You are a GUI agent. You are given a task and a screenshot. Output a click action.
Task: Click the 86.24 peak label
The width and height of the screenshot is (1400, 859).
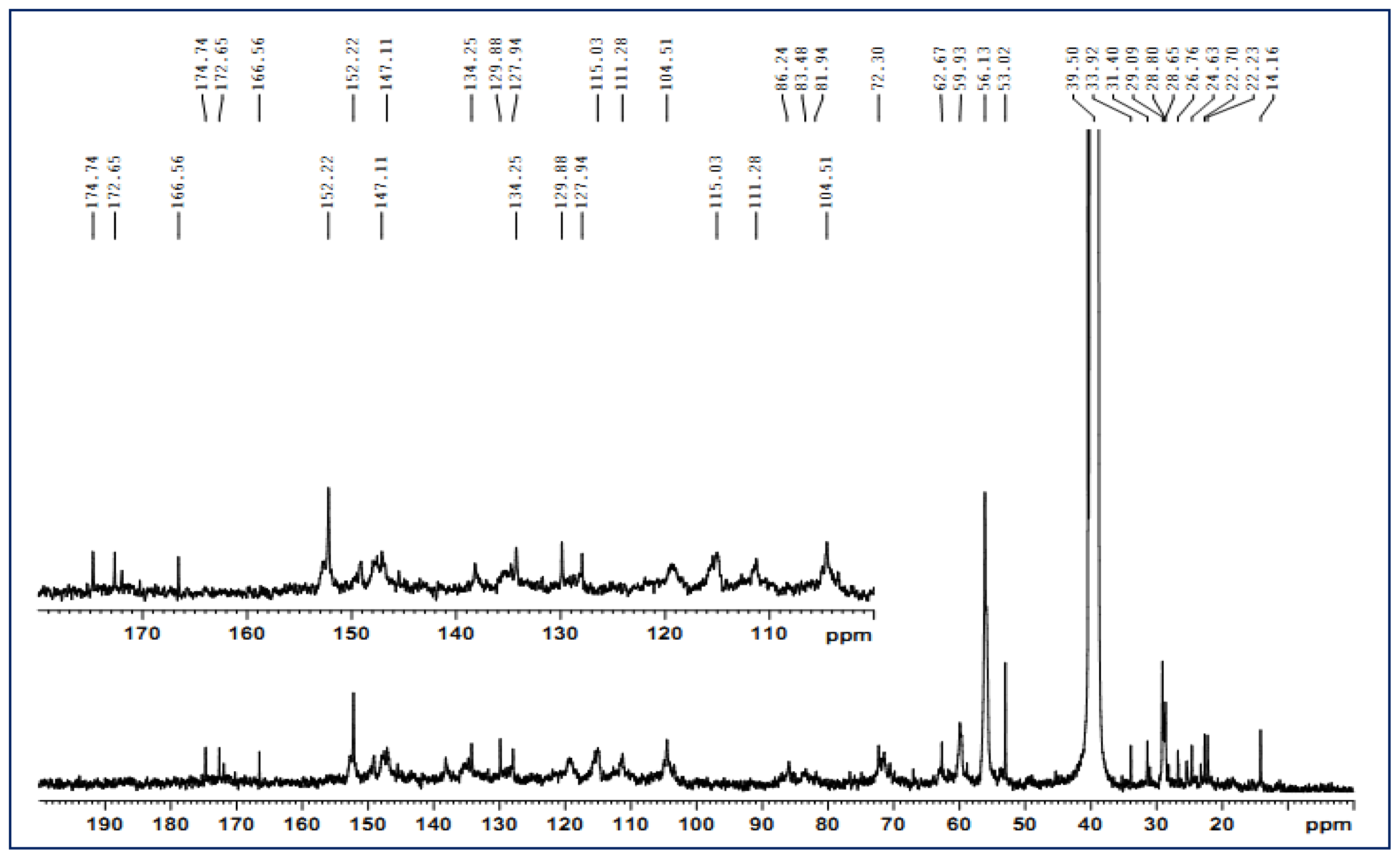point(783,69)
